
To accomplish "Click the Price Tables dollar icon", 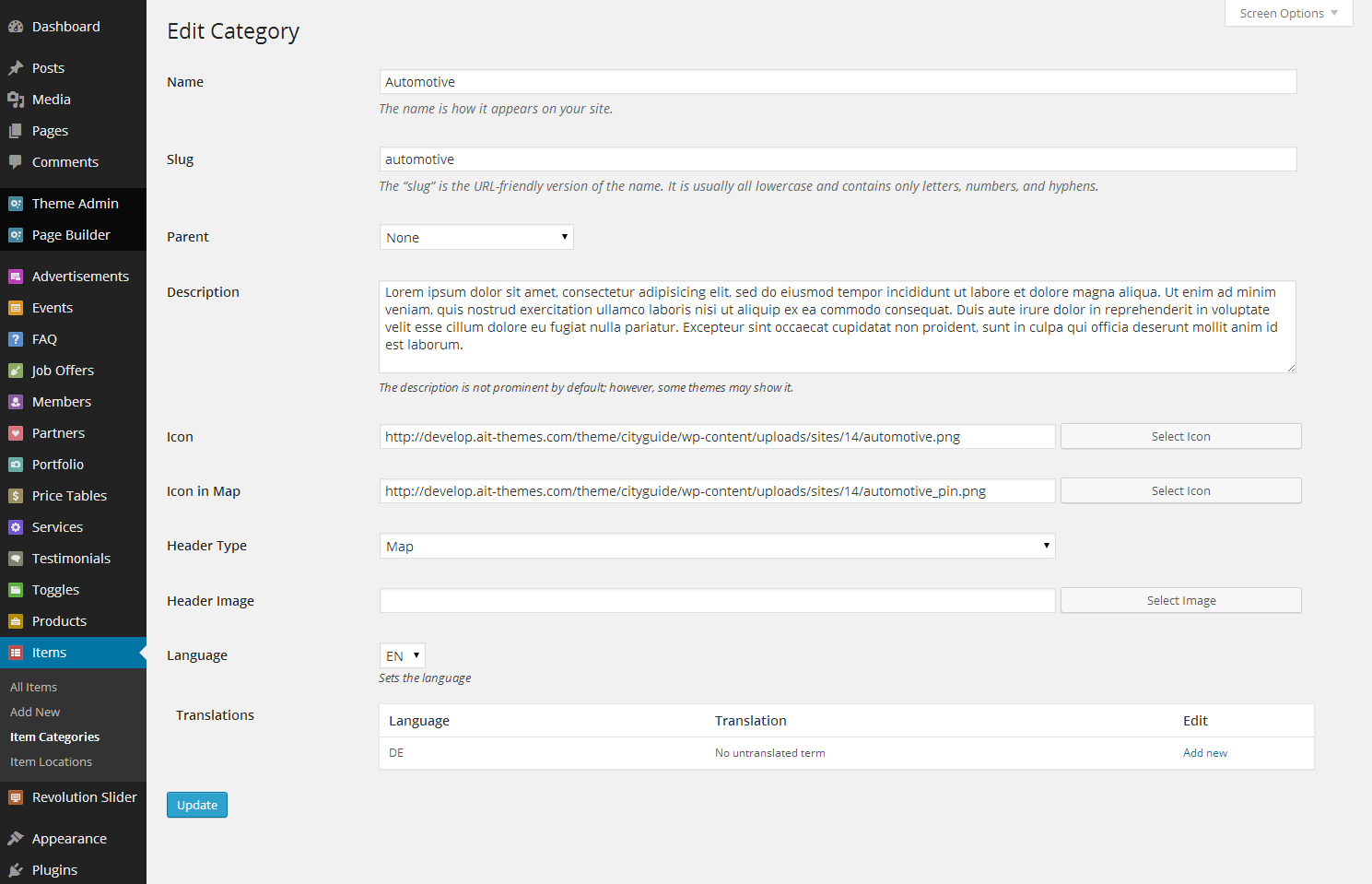I will [x=16, y=496].
